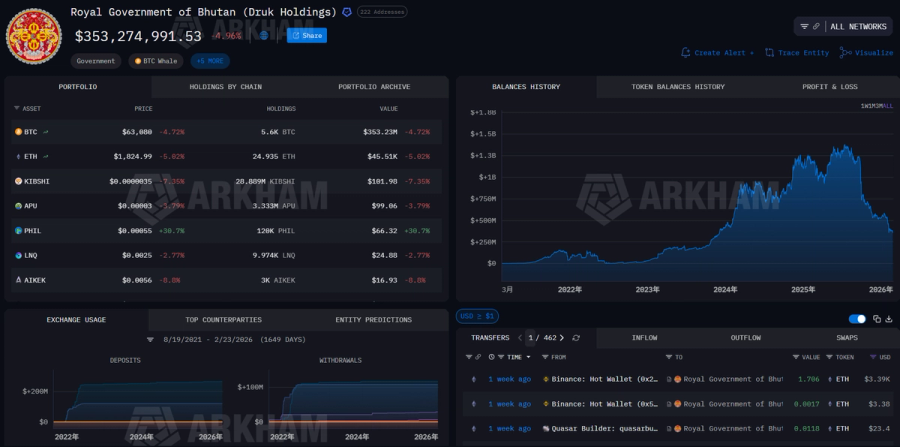Open the ETH trend chart icon

click(x=45, y=156)
